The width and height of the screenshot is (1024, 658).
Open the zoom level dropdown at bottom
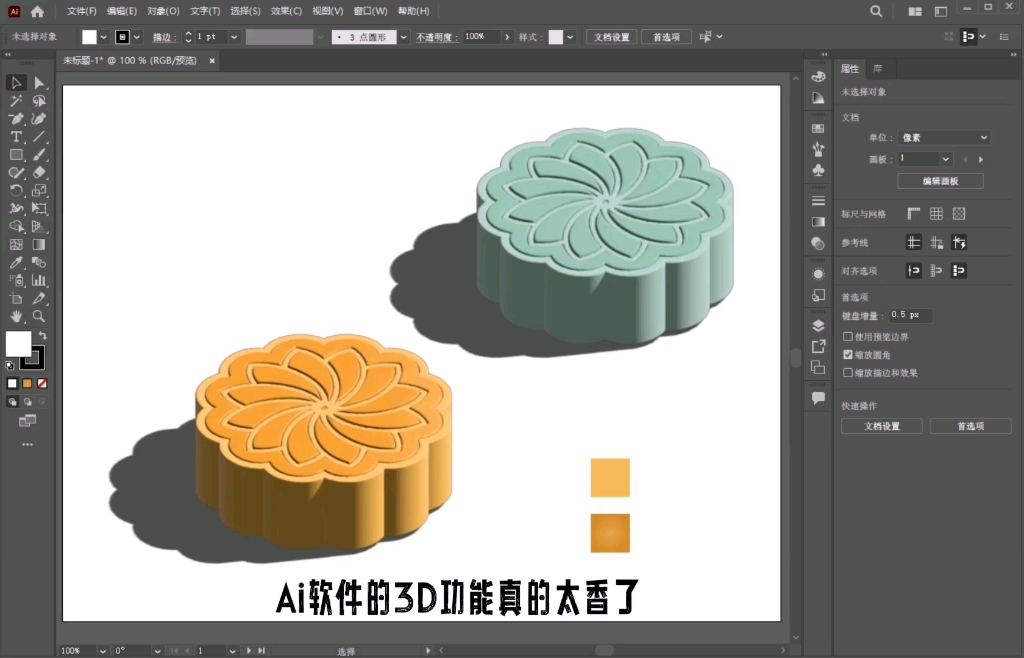tap(103, 651)
